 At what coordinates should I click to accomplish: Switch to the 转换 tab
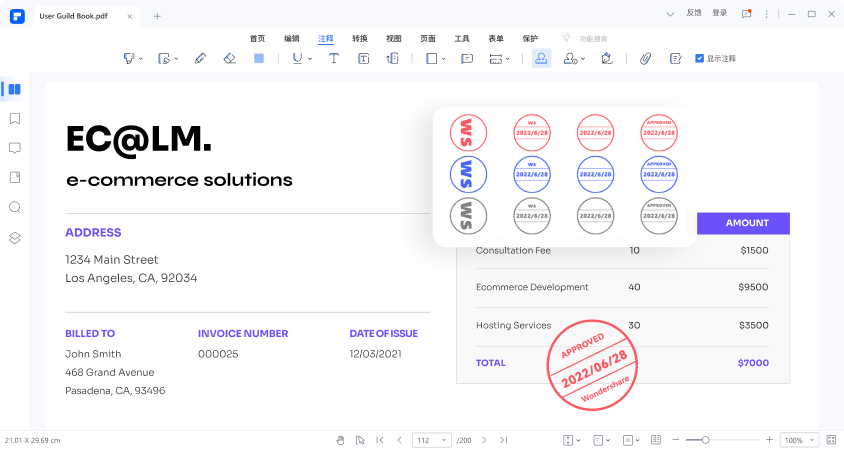click(360, 37)
